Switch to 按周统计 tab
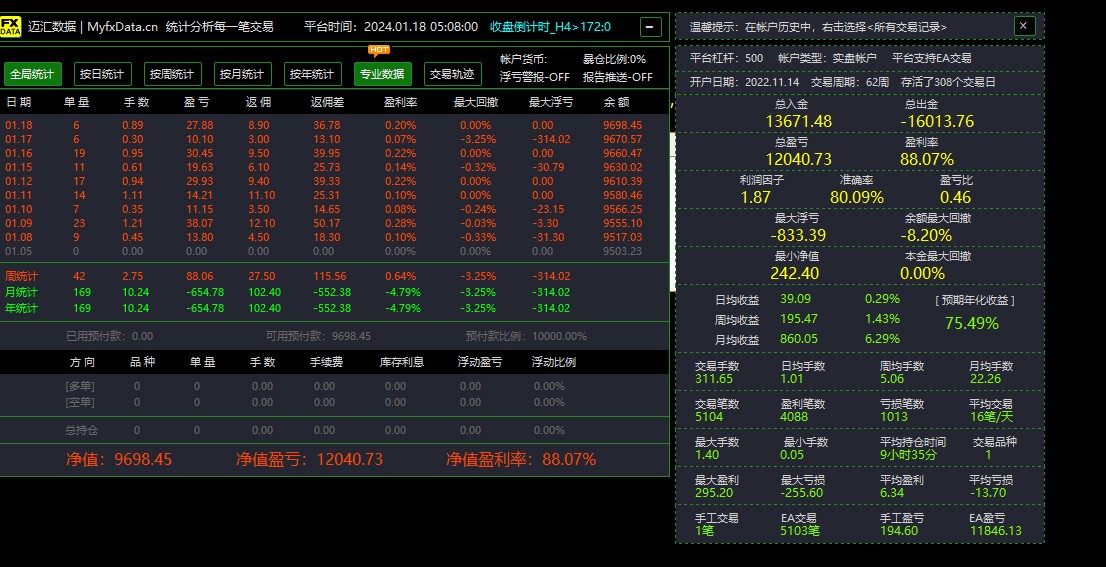This screenshot has height=567, width=1106. 173,74
